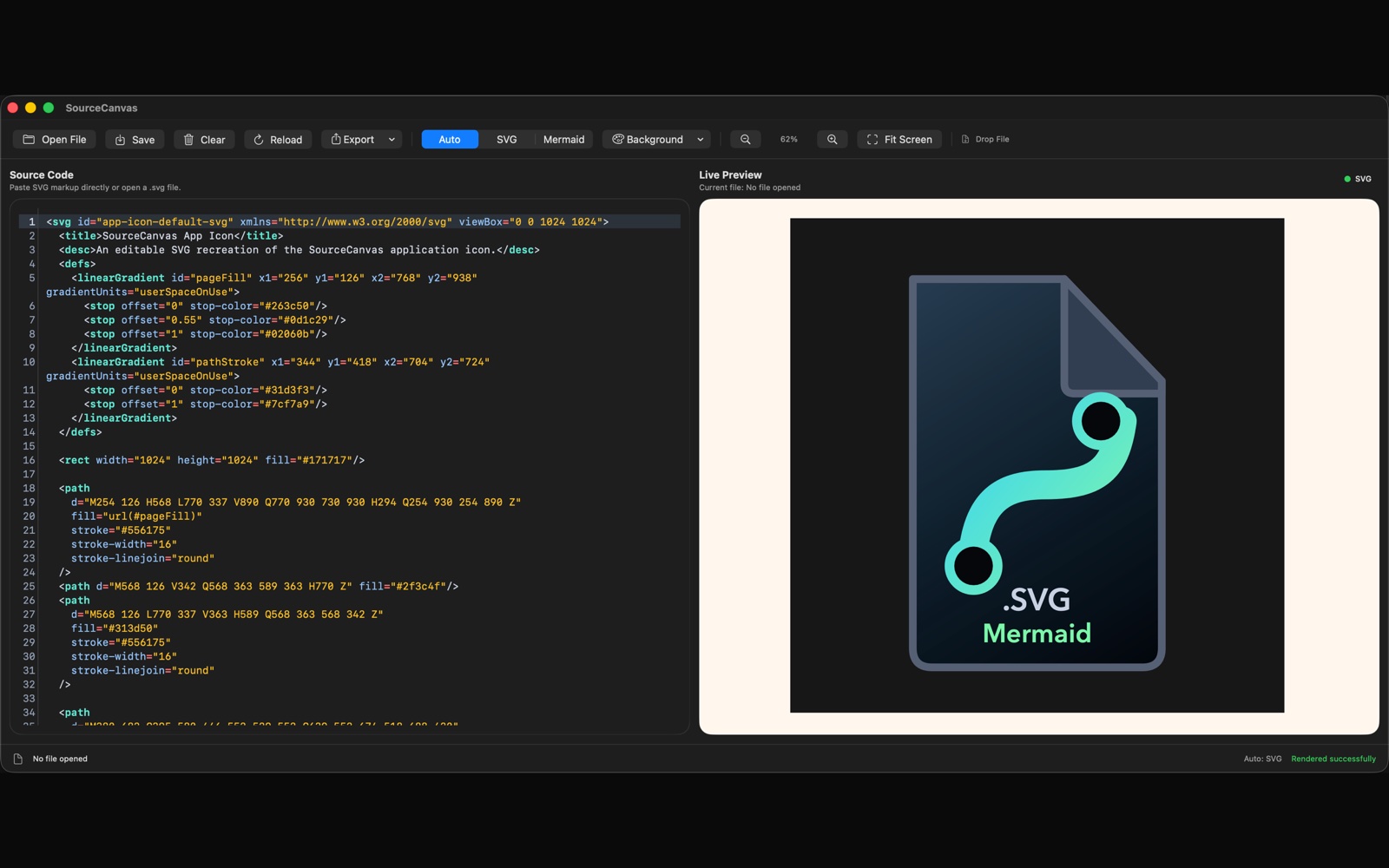
Task: Click the 'No file opened' status text
Action: tap(60, 759)
